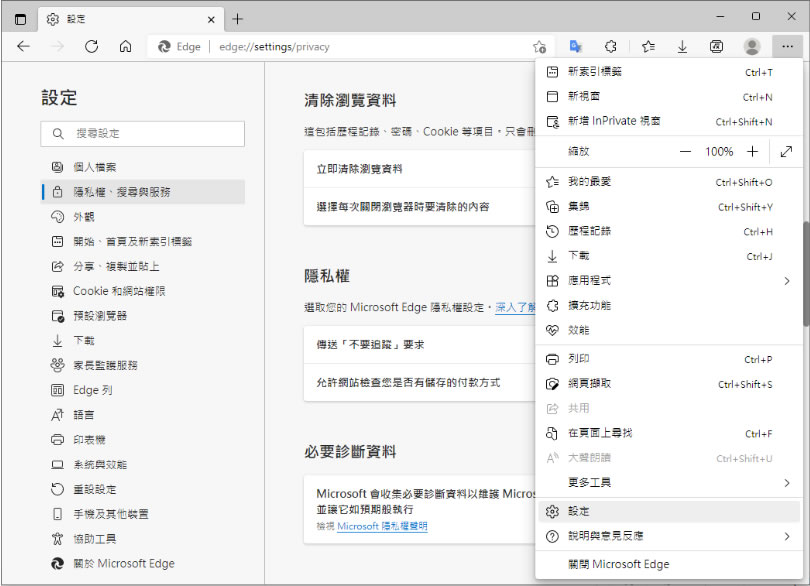Decrease zoom with minus button
Image resolution: width=810 pixels, height=586 pixels.
[x=685, y=152]
